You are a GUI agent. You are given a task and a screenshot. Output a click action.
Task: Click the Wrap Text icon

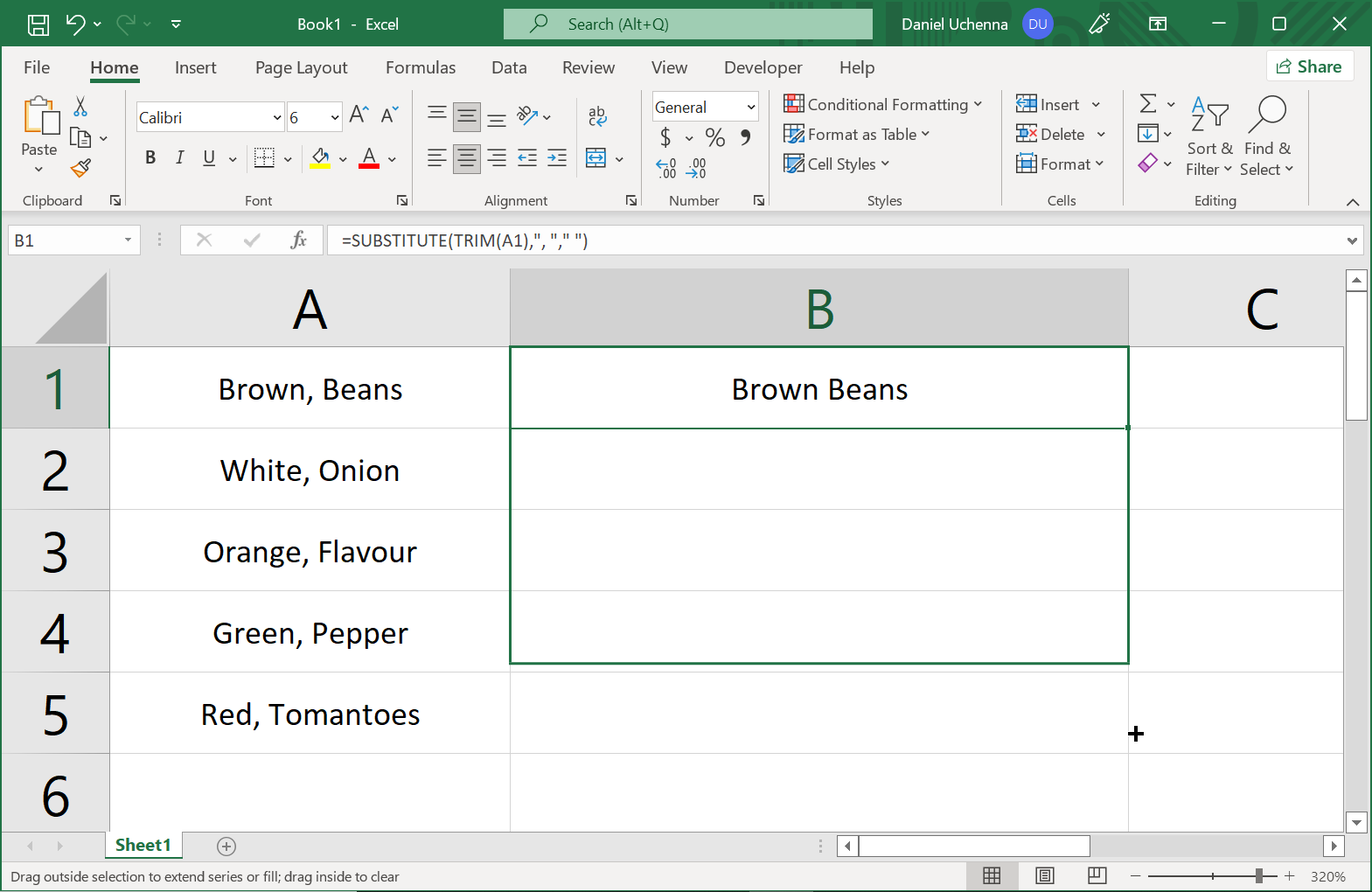(597, 115)
